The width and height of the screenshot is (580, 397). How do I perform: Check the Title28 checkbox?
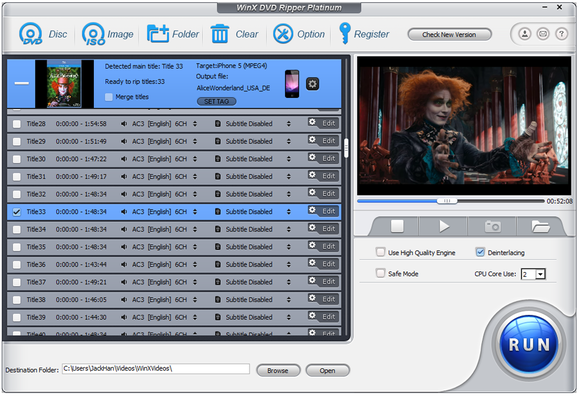(17, 124)
